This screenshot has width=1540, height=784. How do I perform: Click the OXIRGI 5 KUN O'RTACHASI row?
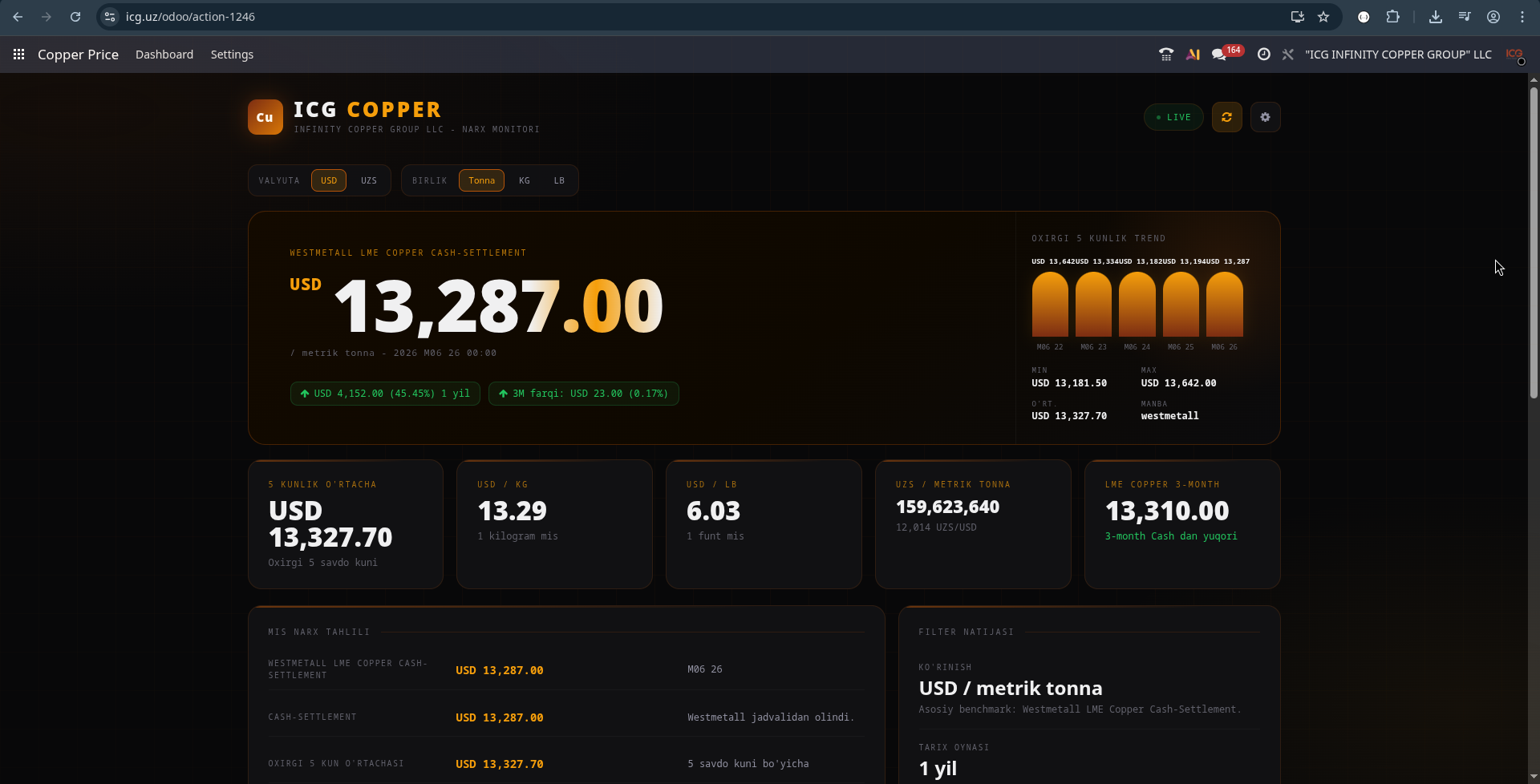click(566, 764)
